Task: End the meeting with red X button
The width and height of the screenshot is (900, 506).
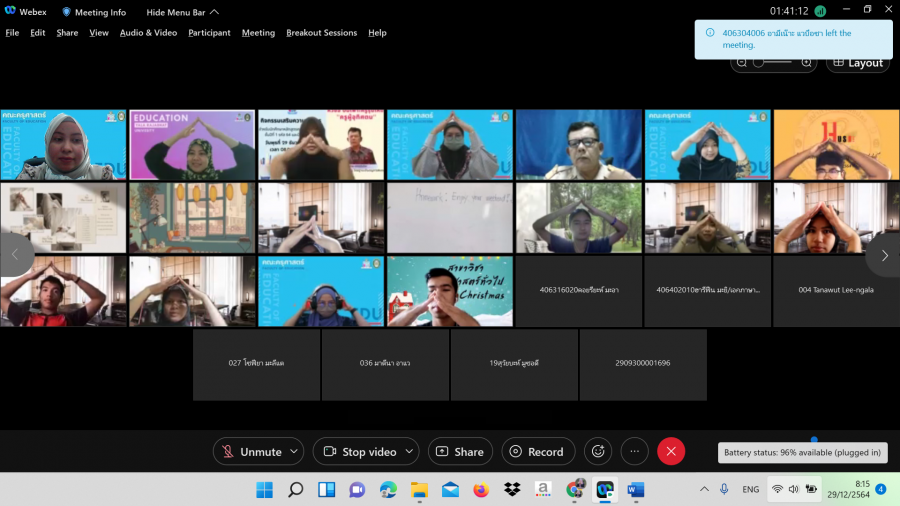Action: [x=671, y=452]
